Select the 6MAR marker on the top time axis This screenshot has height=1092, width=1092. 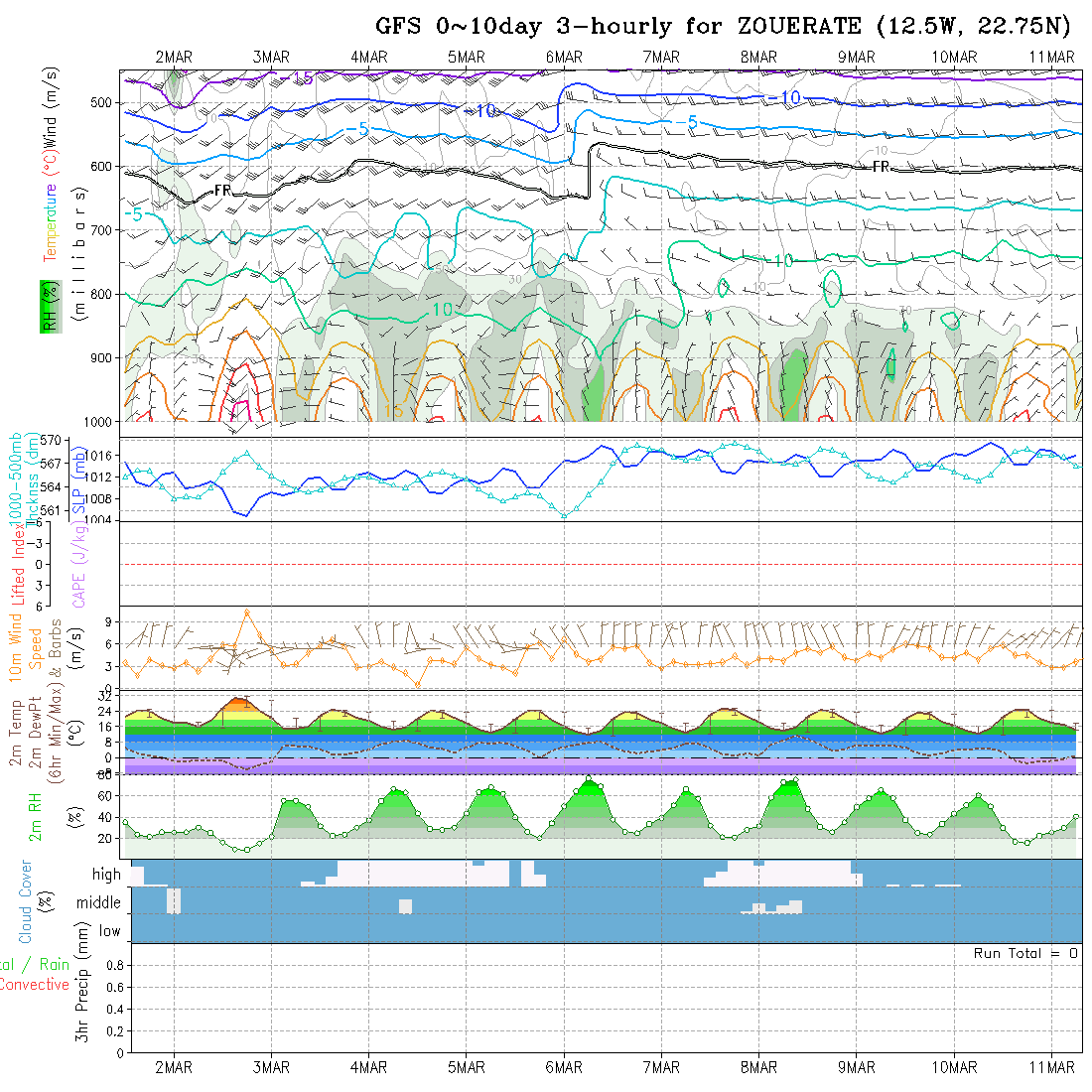tap(564, 57)
